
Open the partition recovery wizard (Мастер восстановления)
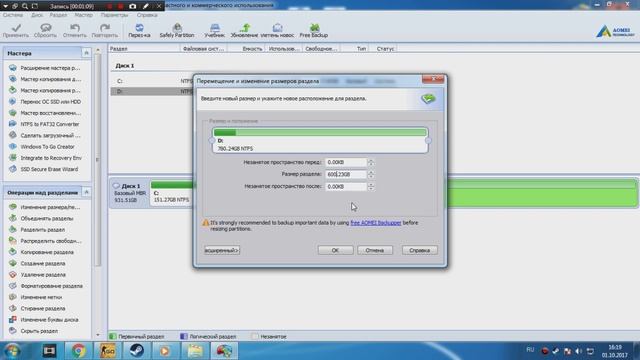click(45, 113)
